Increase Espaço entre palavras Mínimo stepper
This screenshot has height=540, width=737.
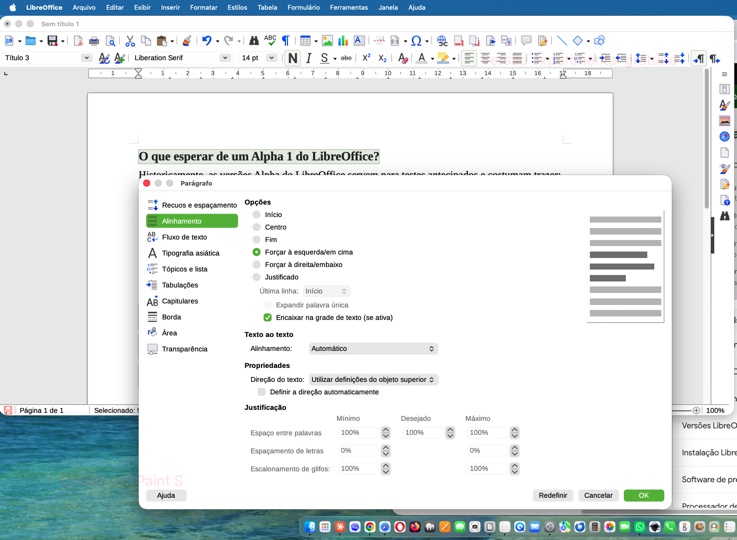(385, 430)
